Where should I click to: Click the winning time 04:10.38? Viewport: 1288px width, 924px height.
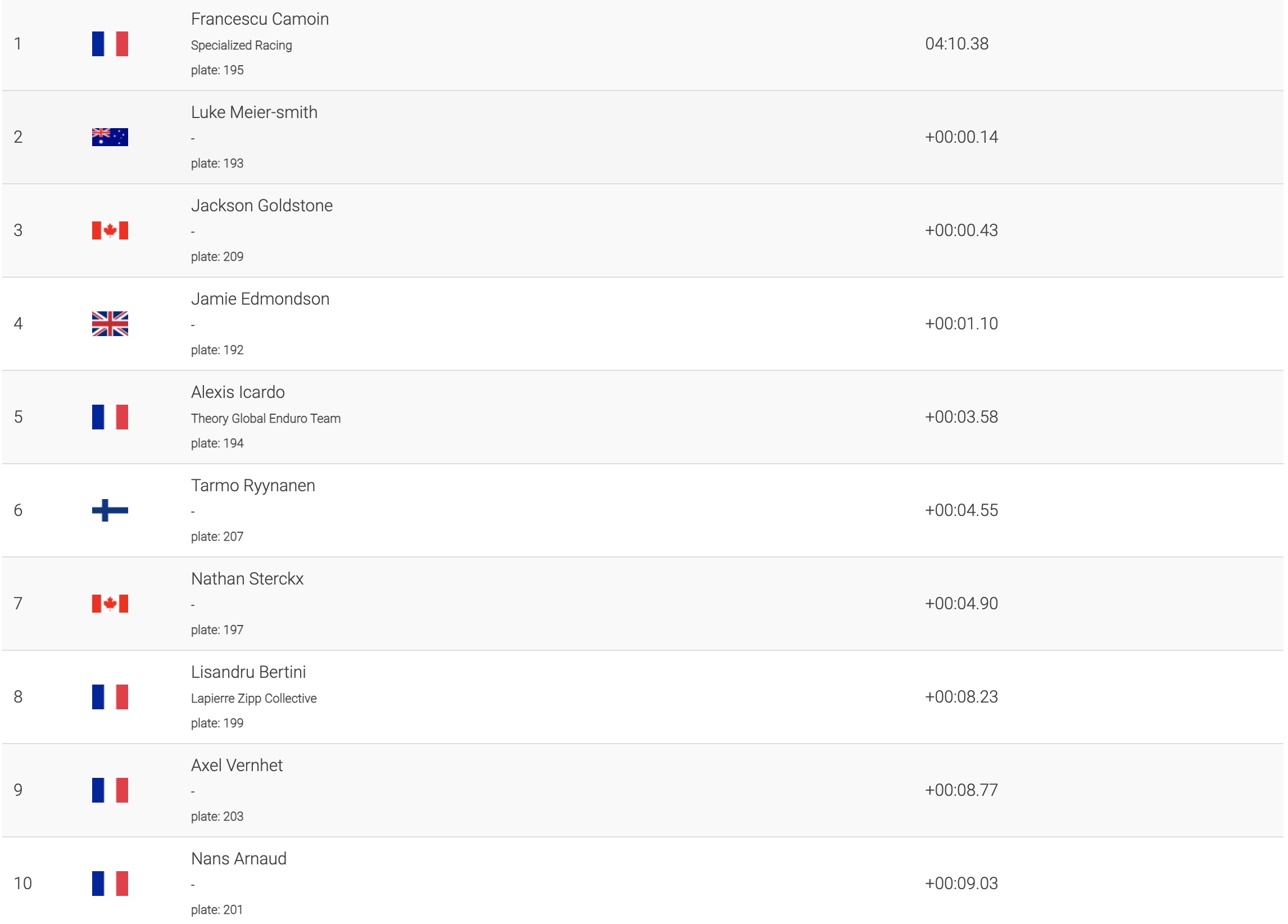tap(956, 44)
